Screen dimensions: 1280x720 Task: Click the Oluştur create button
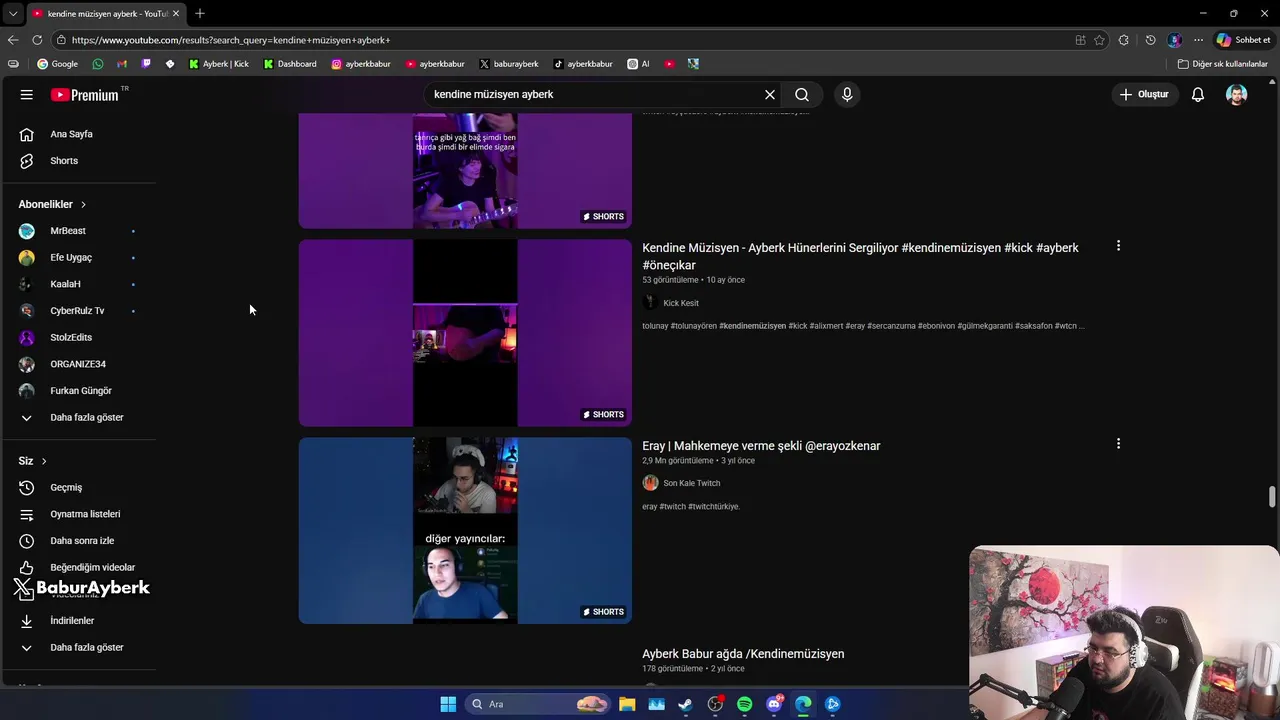[x=1145, y=94]
